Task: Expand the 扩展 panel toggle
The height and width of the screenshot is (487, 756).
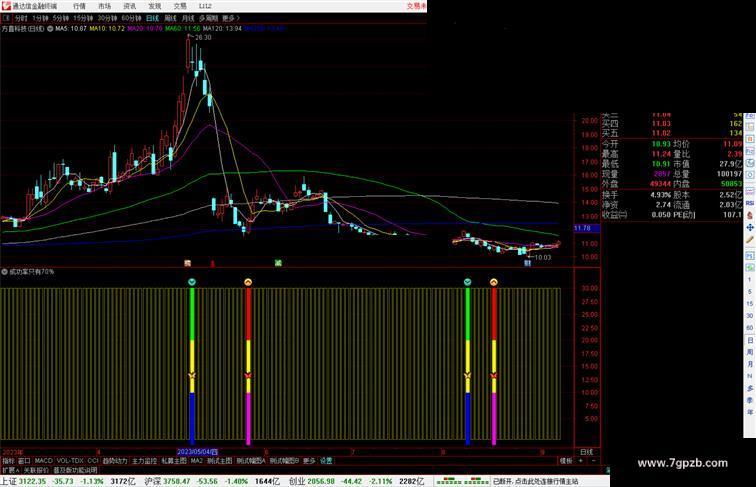Action: (x=10, y=470)
